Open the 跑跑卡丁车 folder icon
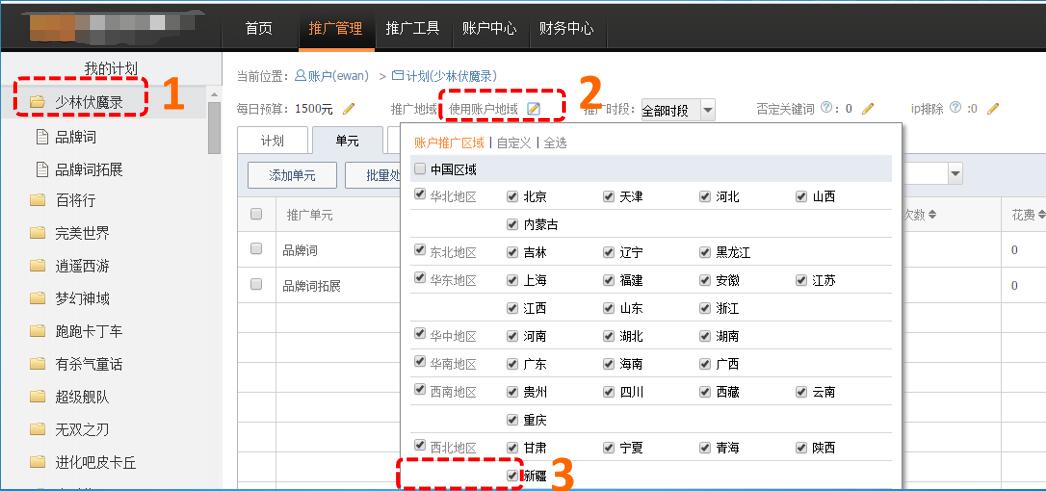This screenshot has height=491, width=1046. (37, 331)
